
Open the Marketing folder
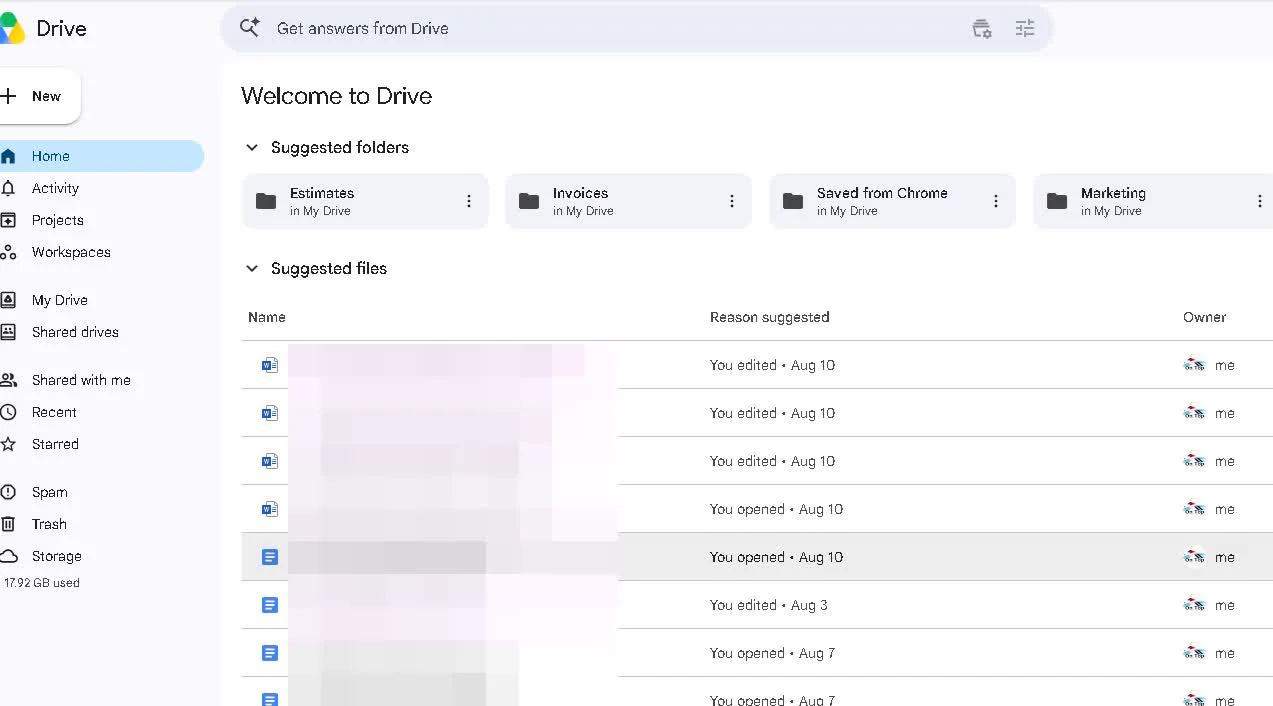1153,201
